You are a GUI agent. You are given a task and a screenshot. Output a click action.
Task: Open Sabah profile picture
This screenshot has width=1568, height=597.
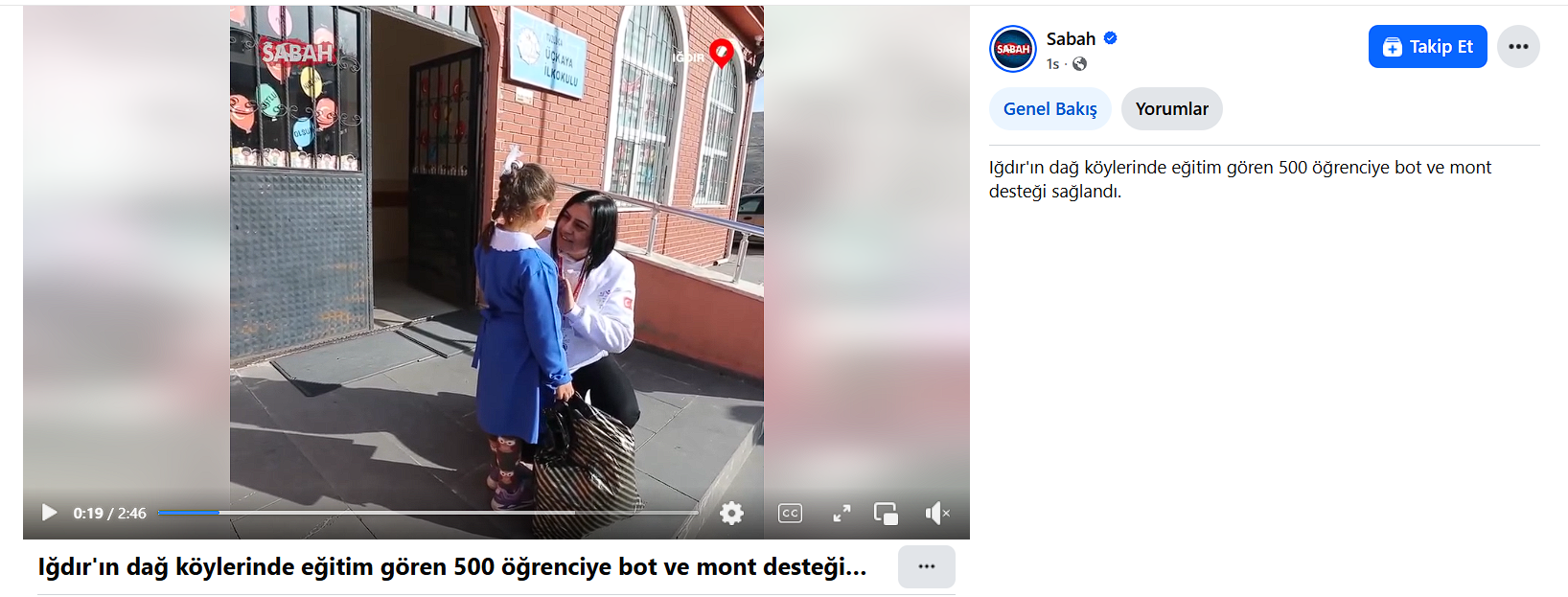(x=1012, y=49)
